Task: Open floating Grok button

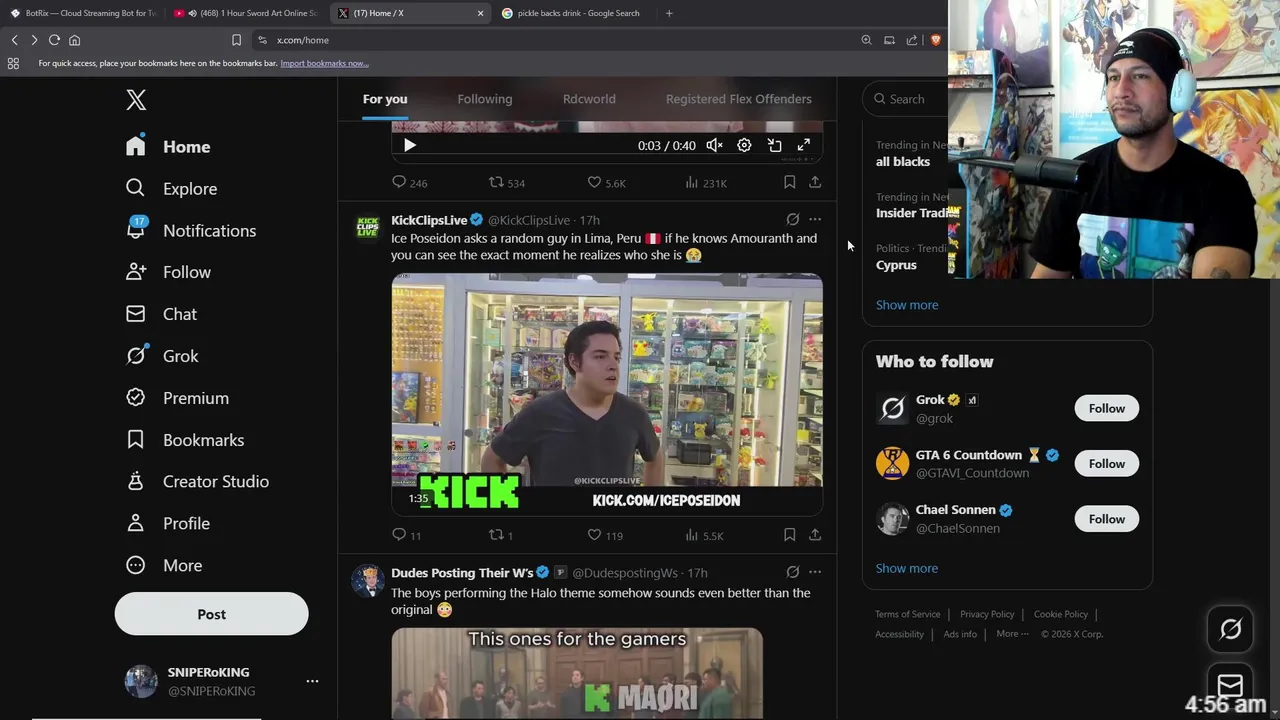Action: click(1231, 629)
